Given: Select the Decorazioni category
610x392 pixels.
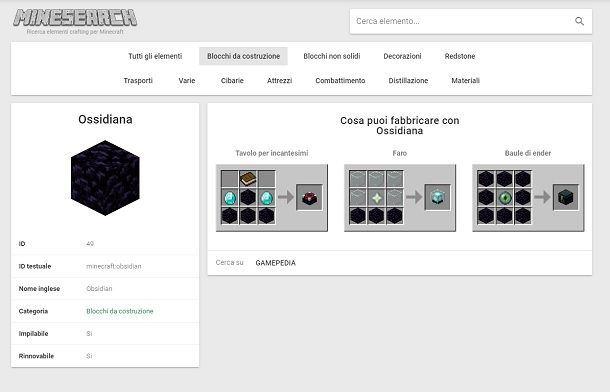Looking at the screenshot, I should coord(402,56).
